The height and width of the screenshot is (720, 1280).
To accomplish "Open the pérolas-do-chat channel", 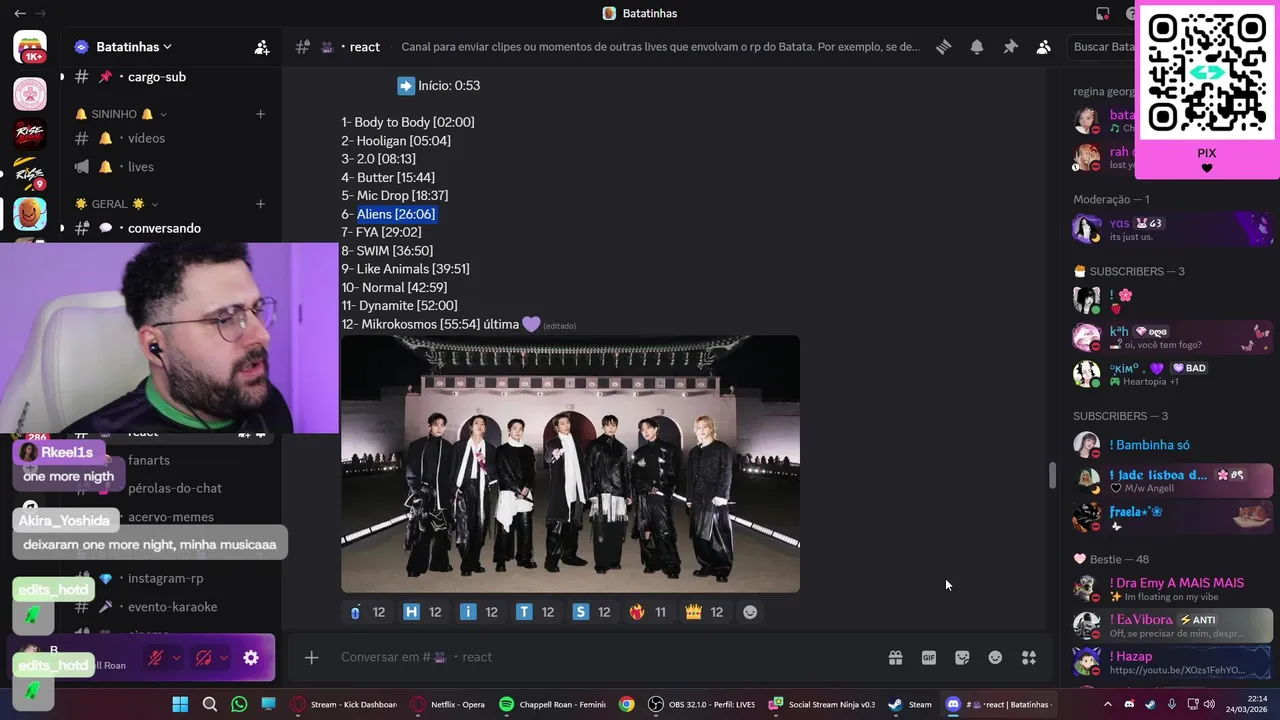I will [175, 488].
